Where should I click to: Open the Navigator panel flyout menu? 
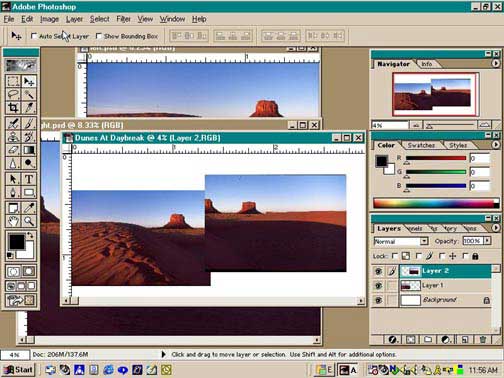(495, 63)
